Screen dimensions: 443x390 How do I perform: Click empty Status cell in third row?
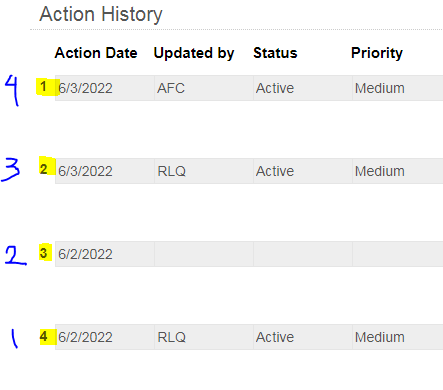[303, 254]
